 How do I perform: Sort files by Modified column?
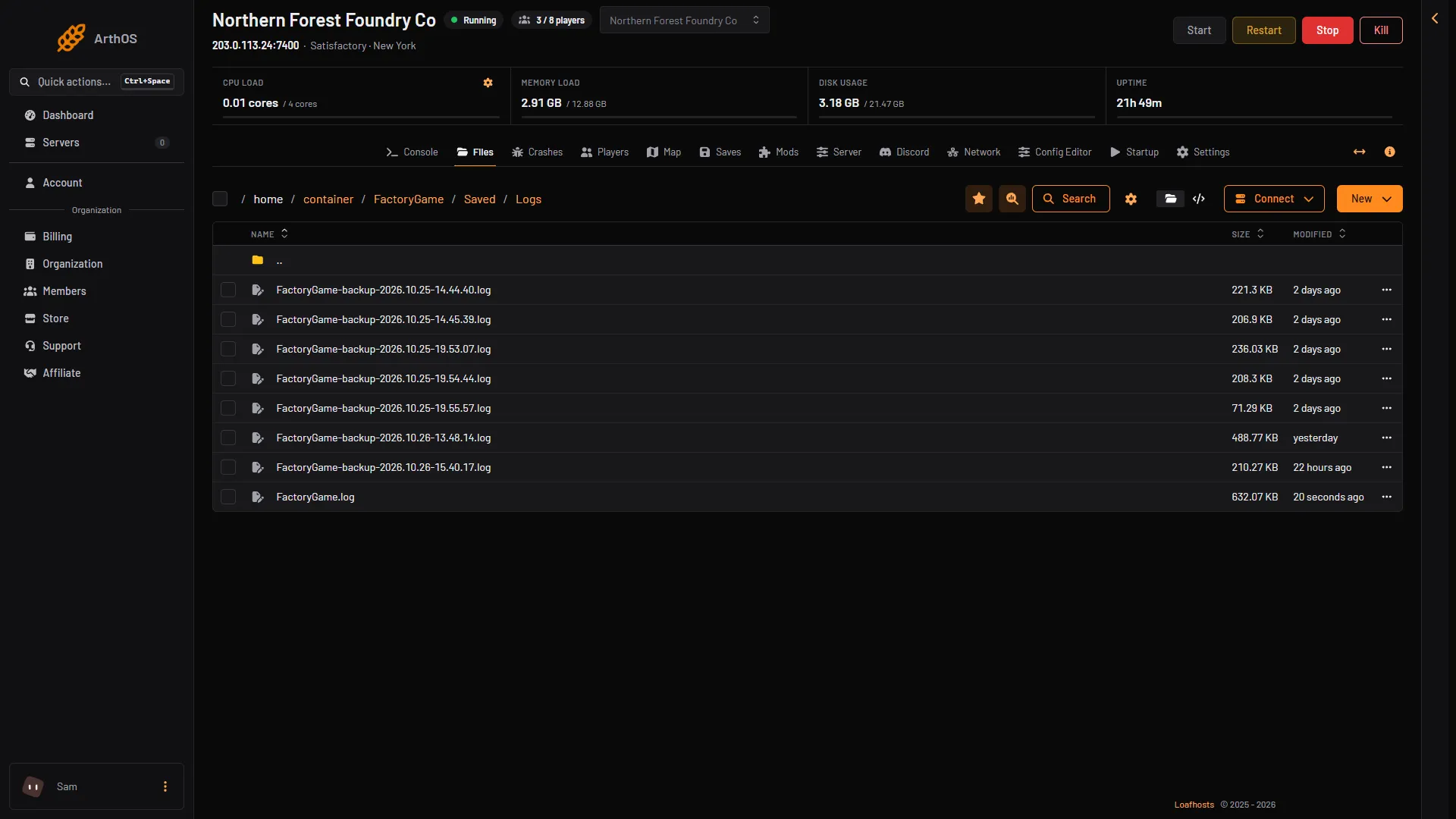point(1319,234)
